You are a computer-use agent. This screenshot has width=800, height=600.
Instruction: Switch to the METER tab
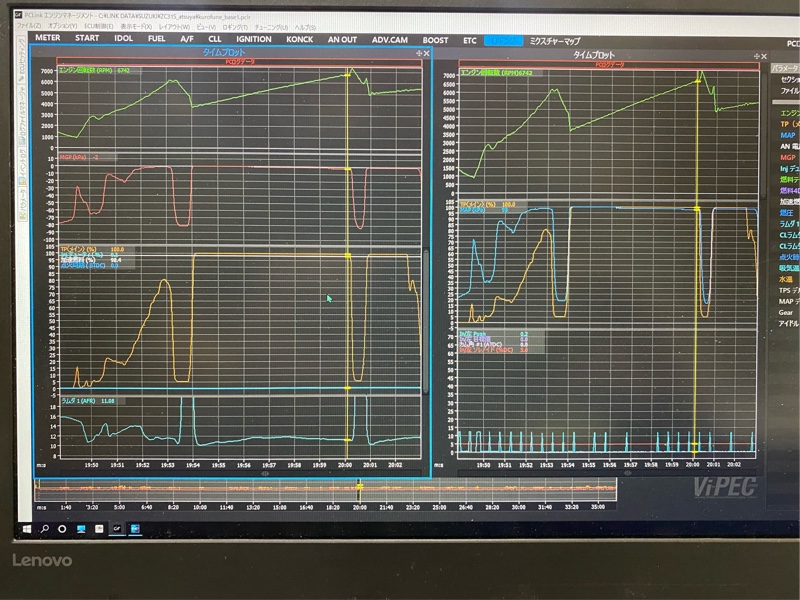click(47, 38)
